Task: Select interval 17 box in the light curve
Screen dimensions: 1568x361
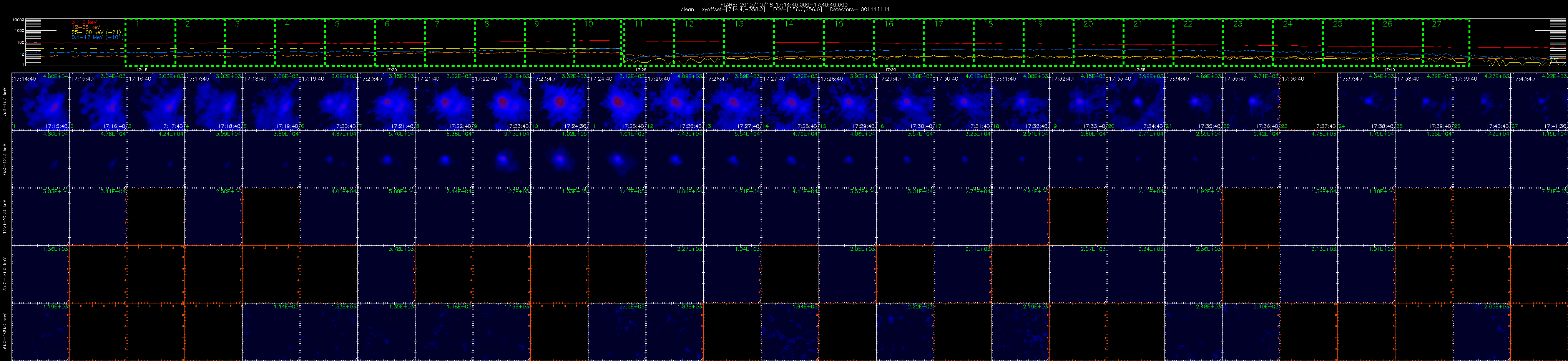Action: click(949, 42)
